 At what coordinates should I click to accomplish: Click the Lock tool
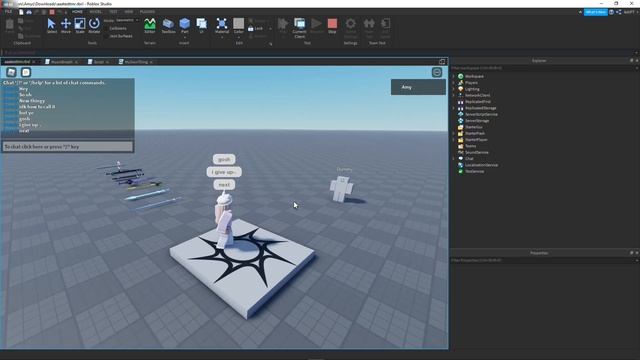coord(256,29)
